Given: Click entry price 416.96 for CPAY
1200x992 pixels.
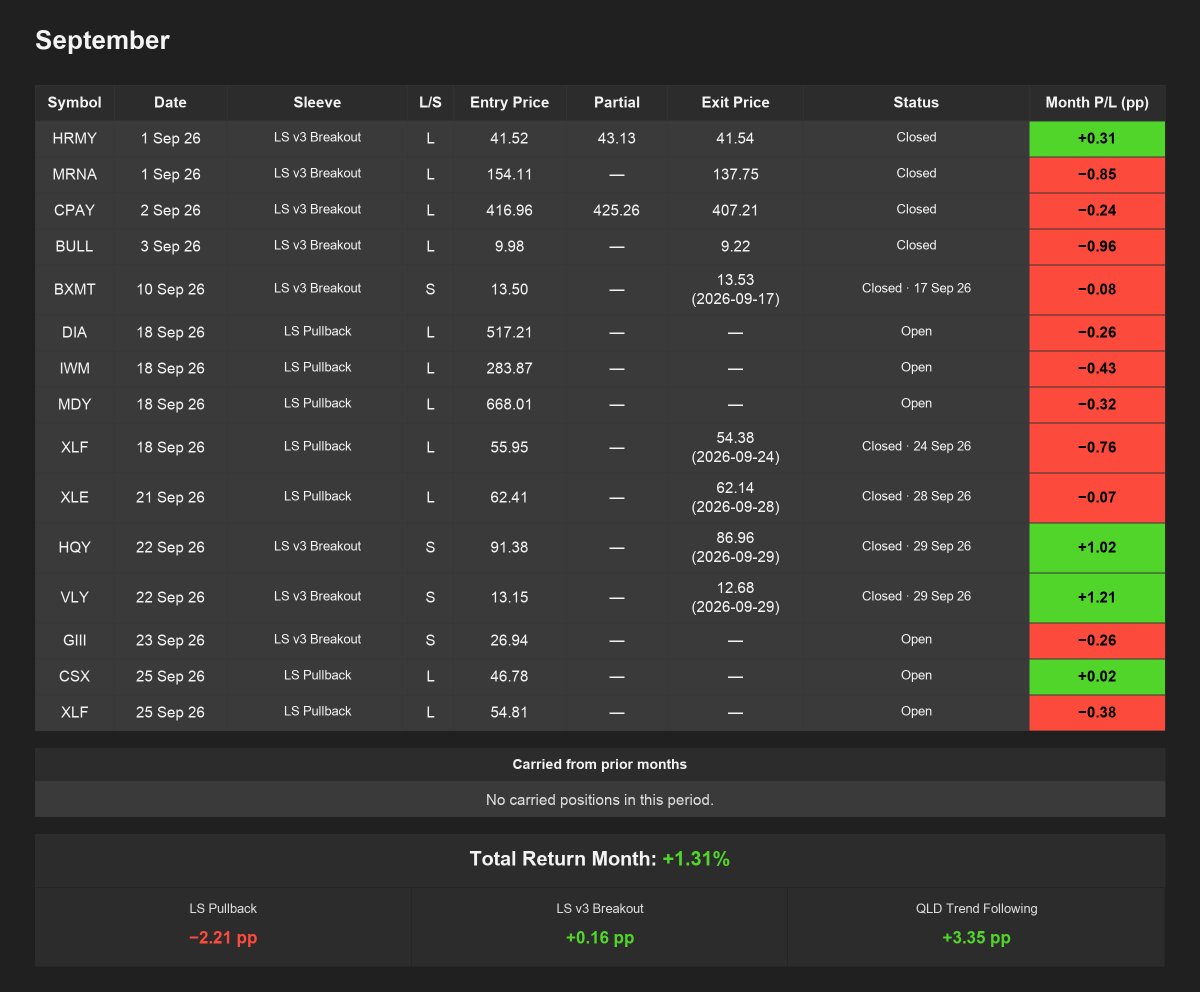Looking at the screenshot, I should pos(510,210).
